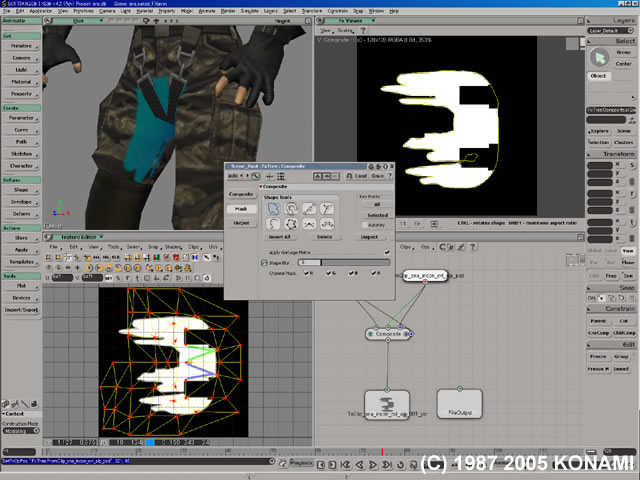640x480 pixels.
Task: Click the help question mark in Fx Viewer
Action: [x=362, y=30]
